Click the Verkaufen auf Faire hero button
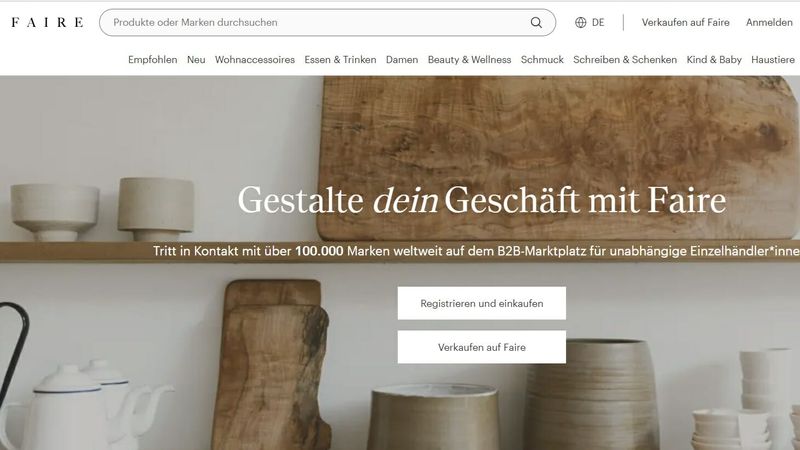800x450 pixels. click(482, 347)
